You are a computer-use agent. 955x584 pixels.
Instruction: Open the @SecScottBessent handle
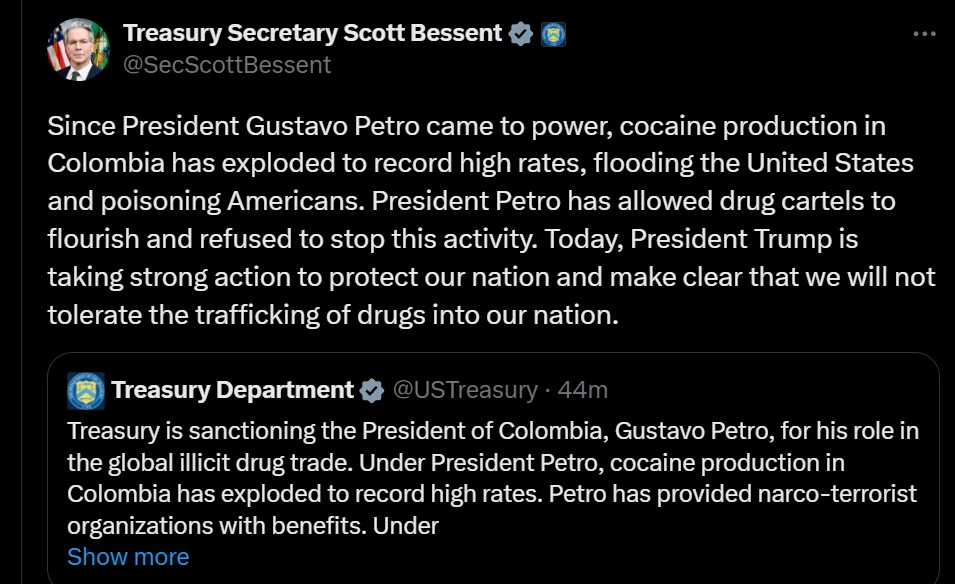point(226,65)
